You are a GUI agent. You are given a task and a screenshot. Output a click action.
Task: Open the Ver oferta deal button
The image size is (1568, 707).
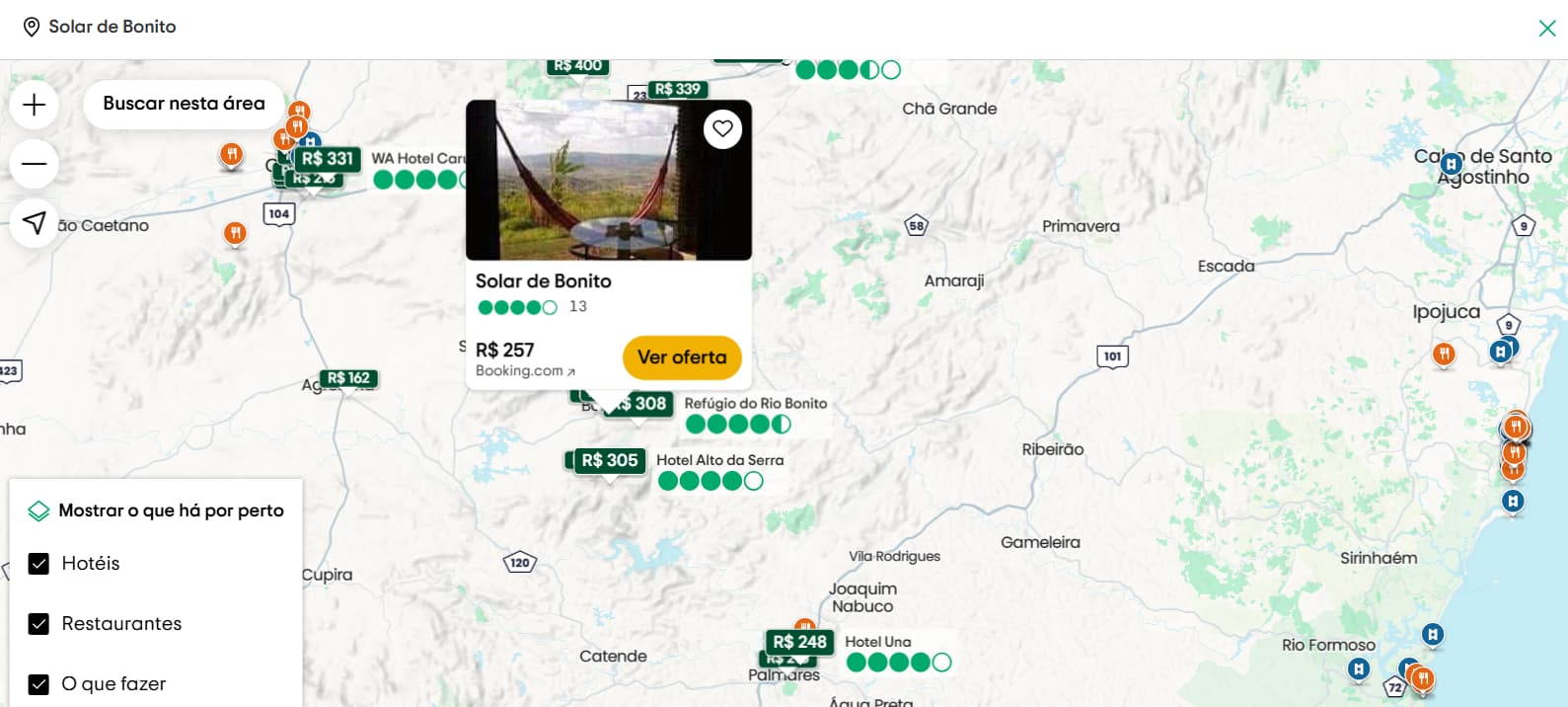682,357
